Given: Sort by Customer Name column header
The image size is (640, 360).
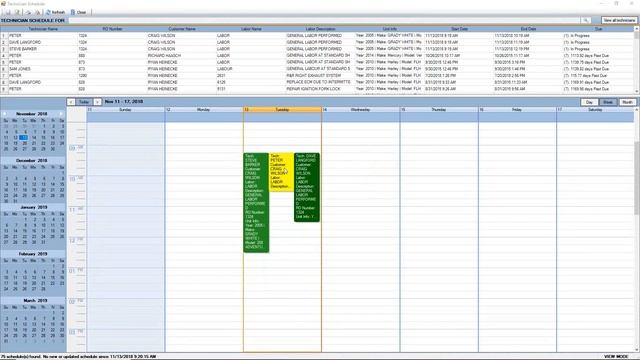Looking at the screenshot, I should [182, 29].
